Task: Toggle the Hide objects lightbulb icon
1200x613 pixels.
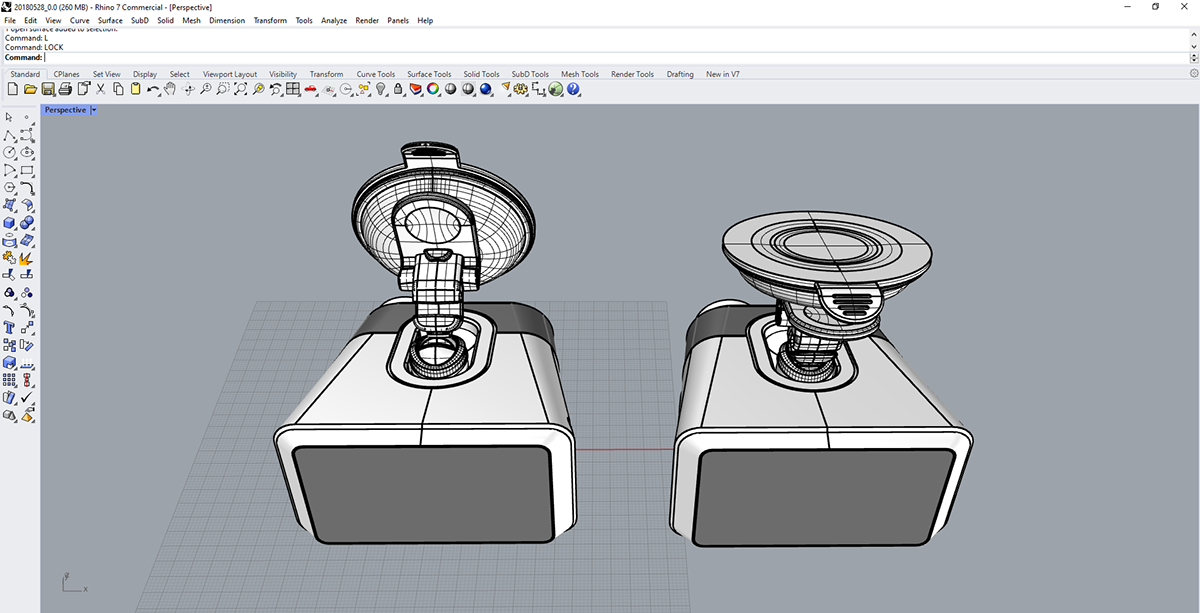Action: [381, 90]
